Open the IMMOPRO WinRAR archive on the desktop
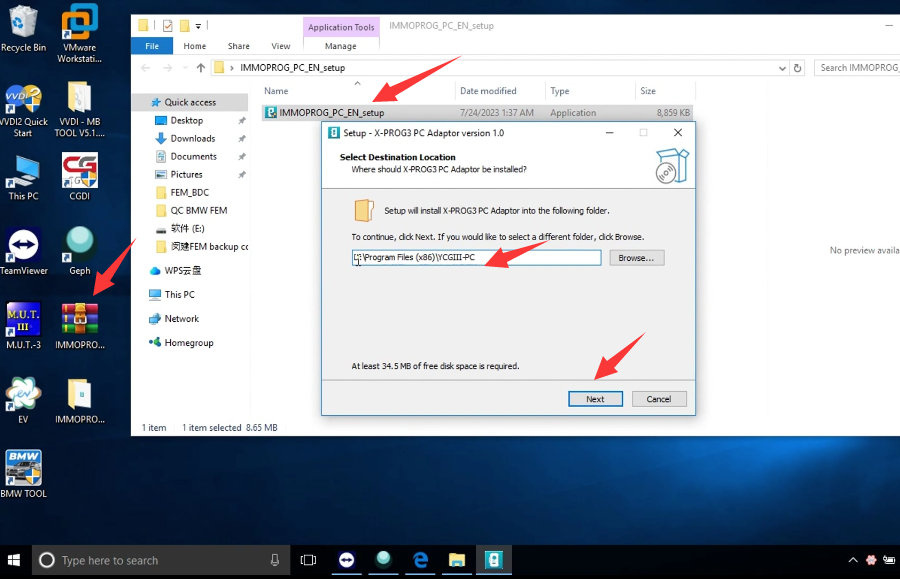Image resolution: width=900 pixels, height=579 pixels. (x=79, y=320)
